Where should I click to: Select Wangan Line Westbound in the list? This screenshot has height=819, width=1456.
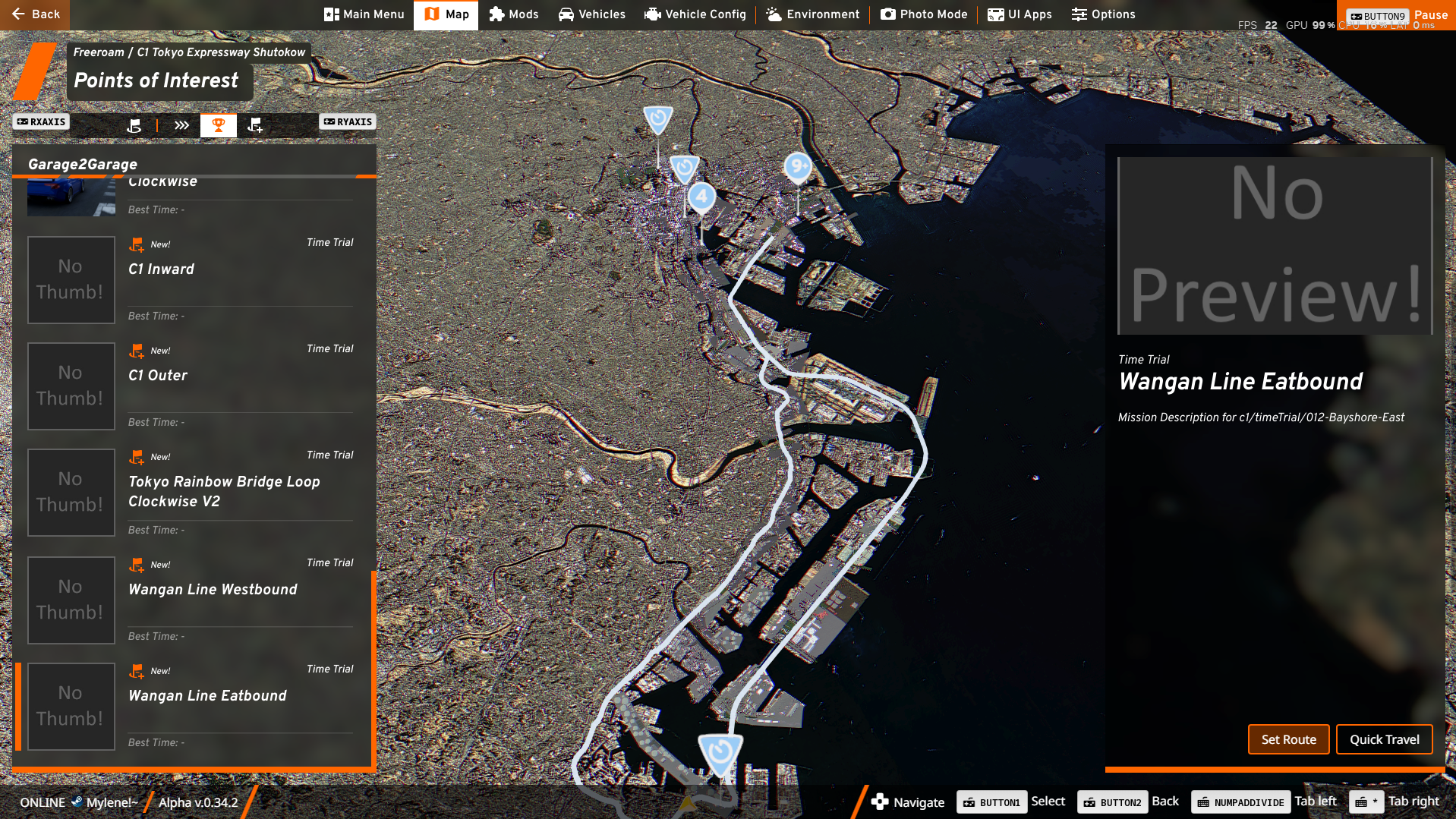[x=191, y=600]
